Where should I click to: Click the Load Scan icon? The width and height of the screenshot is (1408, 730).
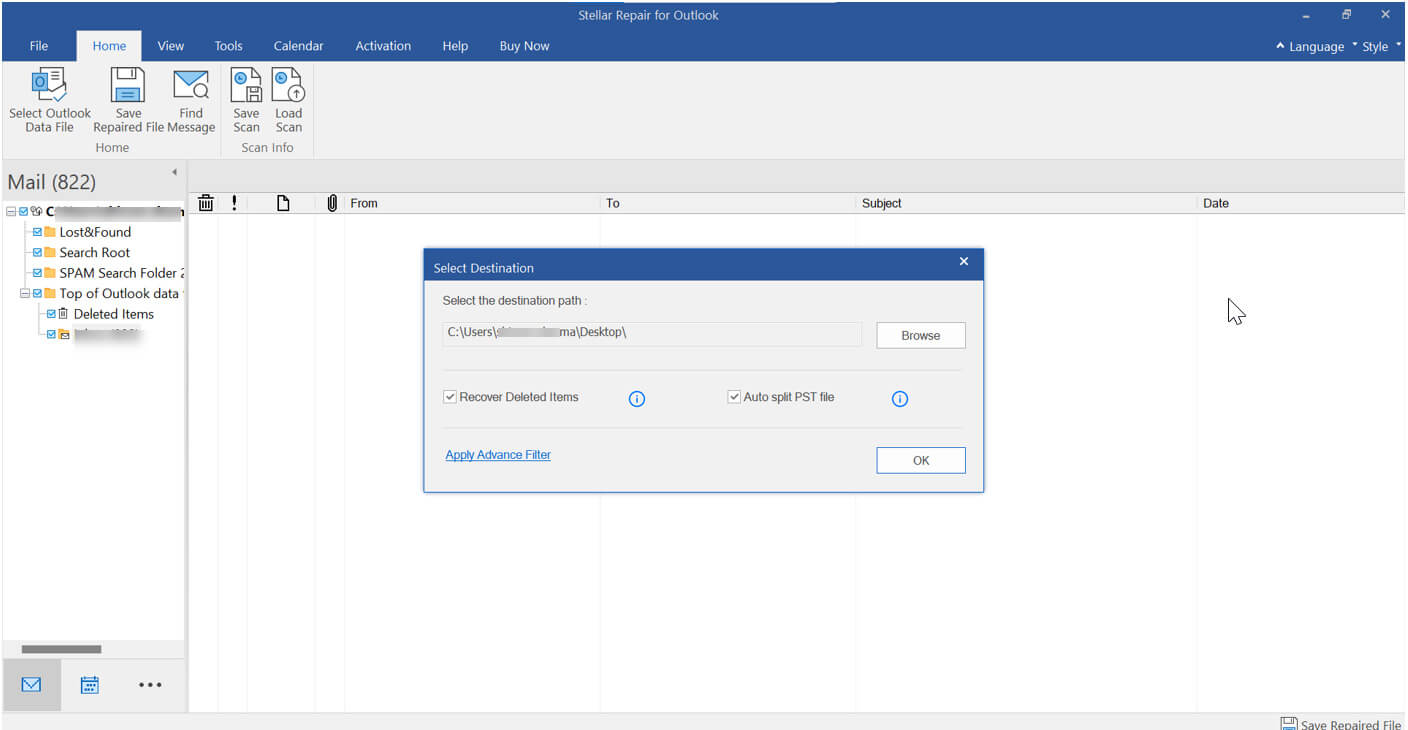pyautogui.click(x=288, y=85)
